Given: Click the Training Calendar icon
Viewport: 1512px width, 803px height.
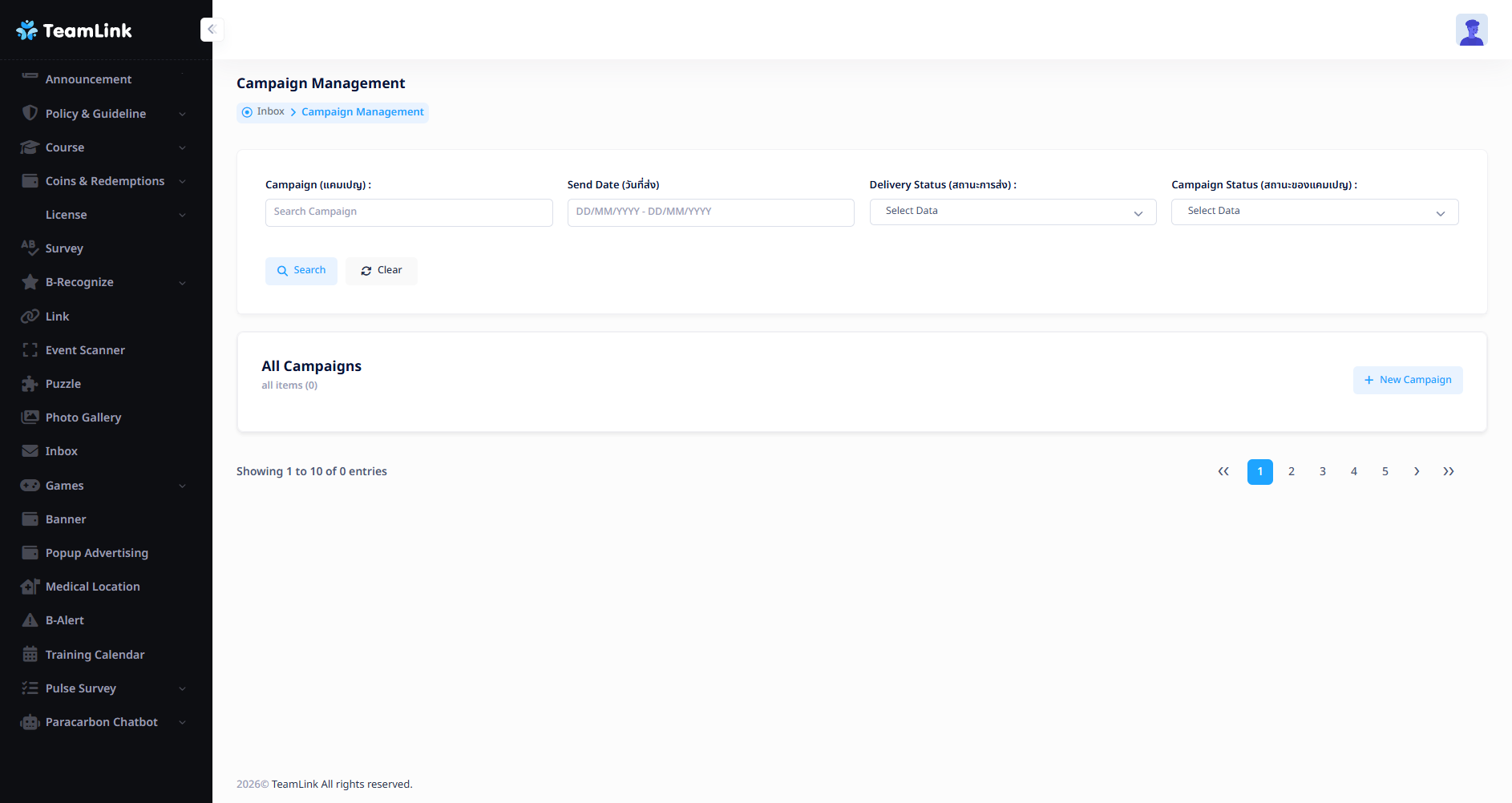Looking at the screenshot, I should (x=30, y=655).
